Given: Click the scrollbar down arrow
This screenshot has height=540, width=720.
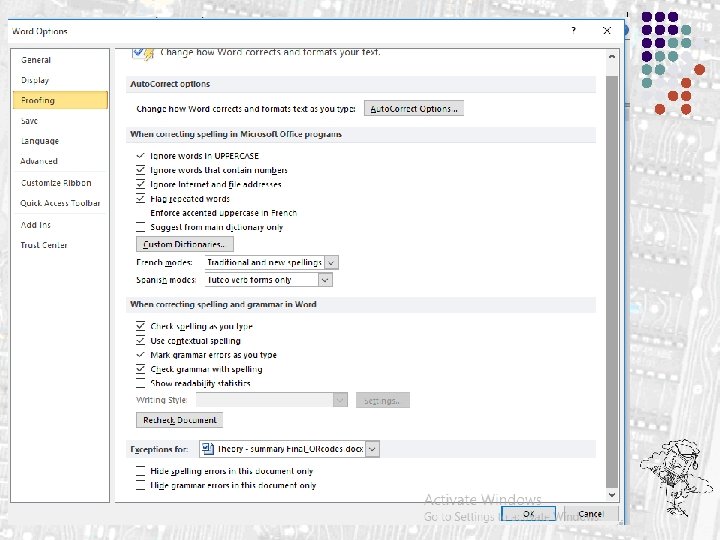Looking at the screenshot, I should click(x=612, y=495).
